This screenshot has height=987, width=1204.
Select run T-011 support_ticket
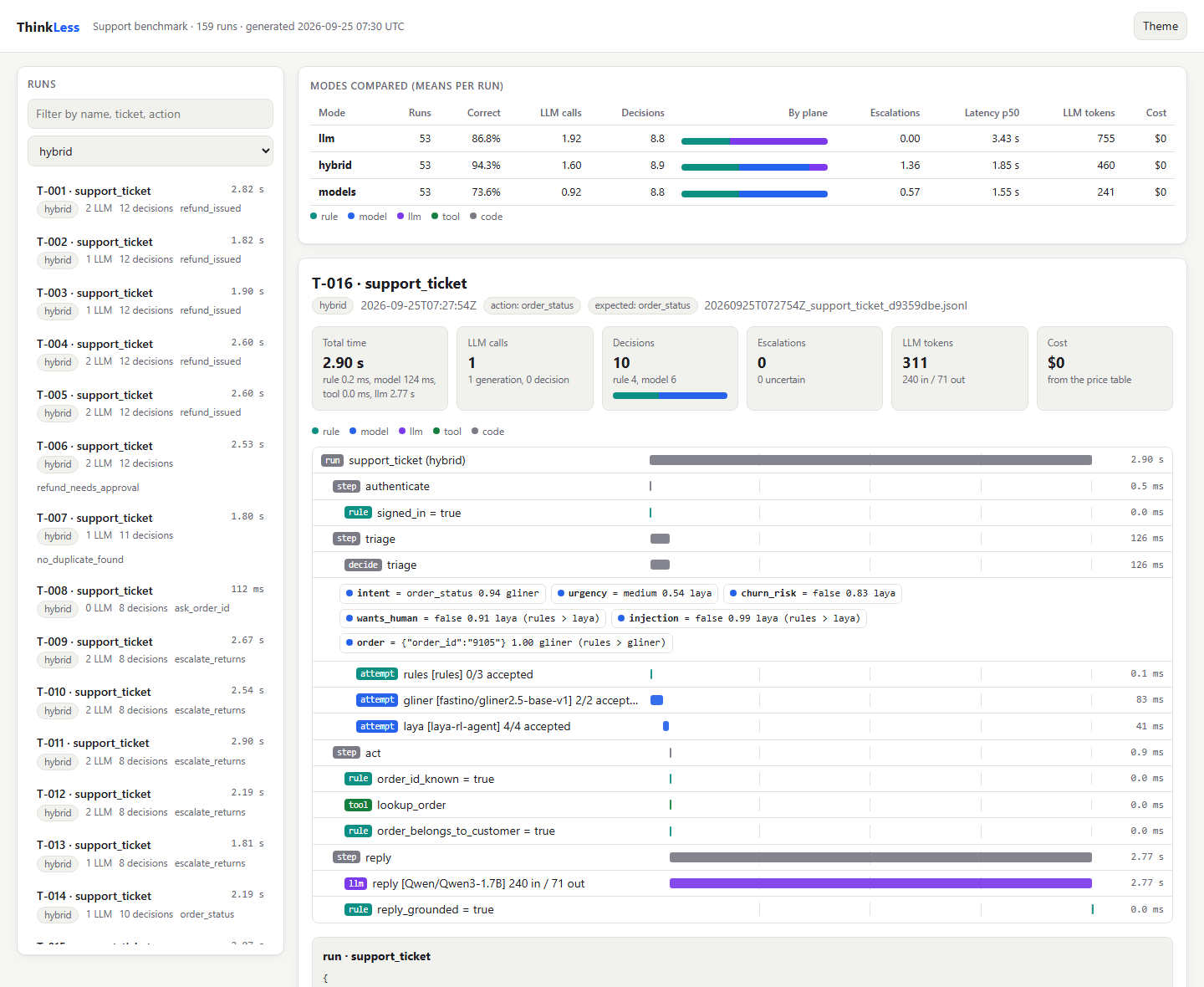click(150, 752)
